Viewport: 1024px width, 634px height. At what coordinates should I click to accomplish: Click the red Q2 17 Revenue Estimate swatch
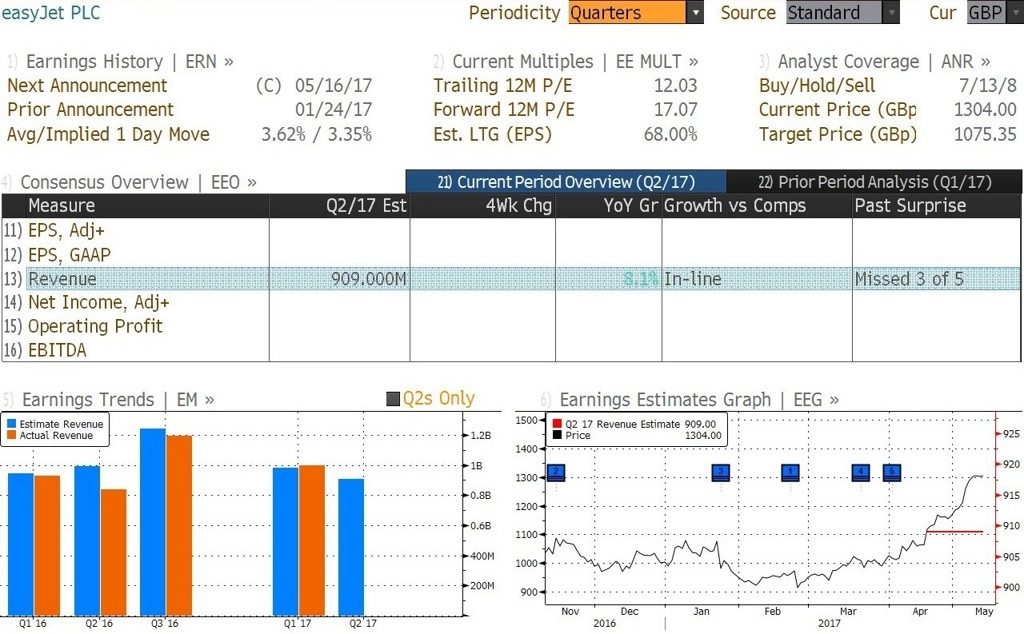pos(557,424)
